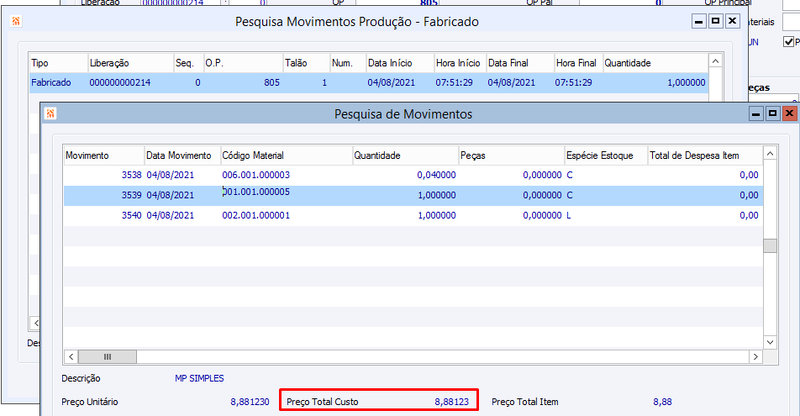Screen dimensions: 800x416
Task: Close the Pesquisa Movimentos Produção - Fabricado window
Action: click(732, 21)
